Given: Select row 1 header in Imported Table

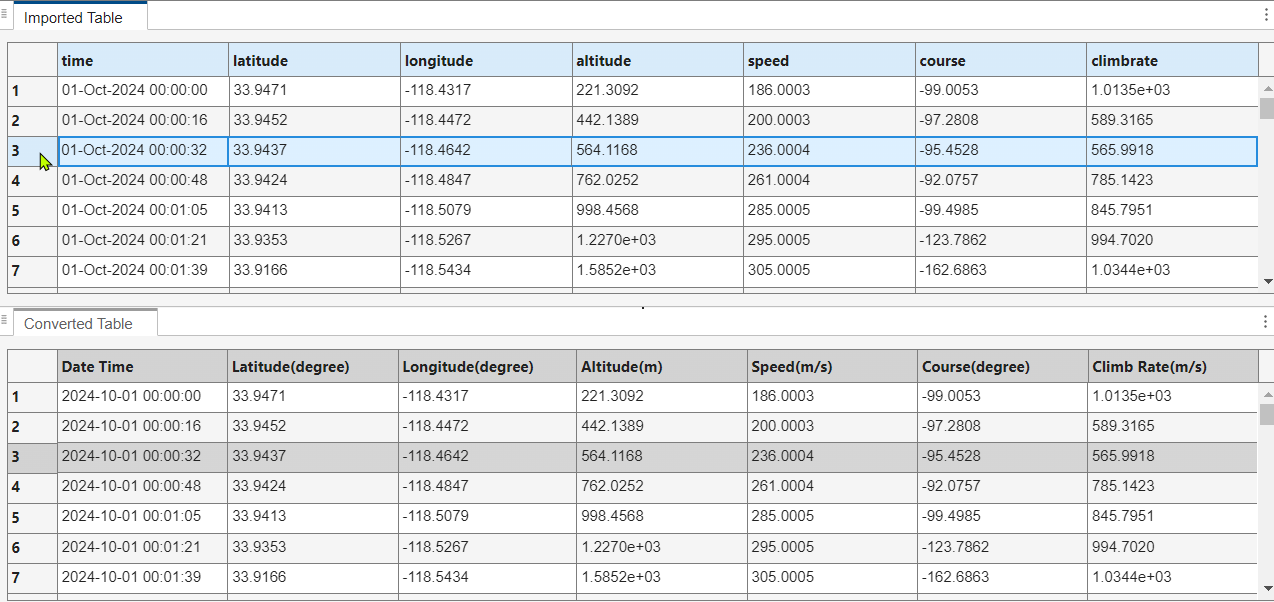Looking at the screenshot, I should (33, 91).
